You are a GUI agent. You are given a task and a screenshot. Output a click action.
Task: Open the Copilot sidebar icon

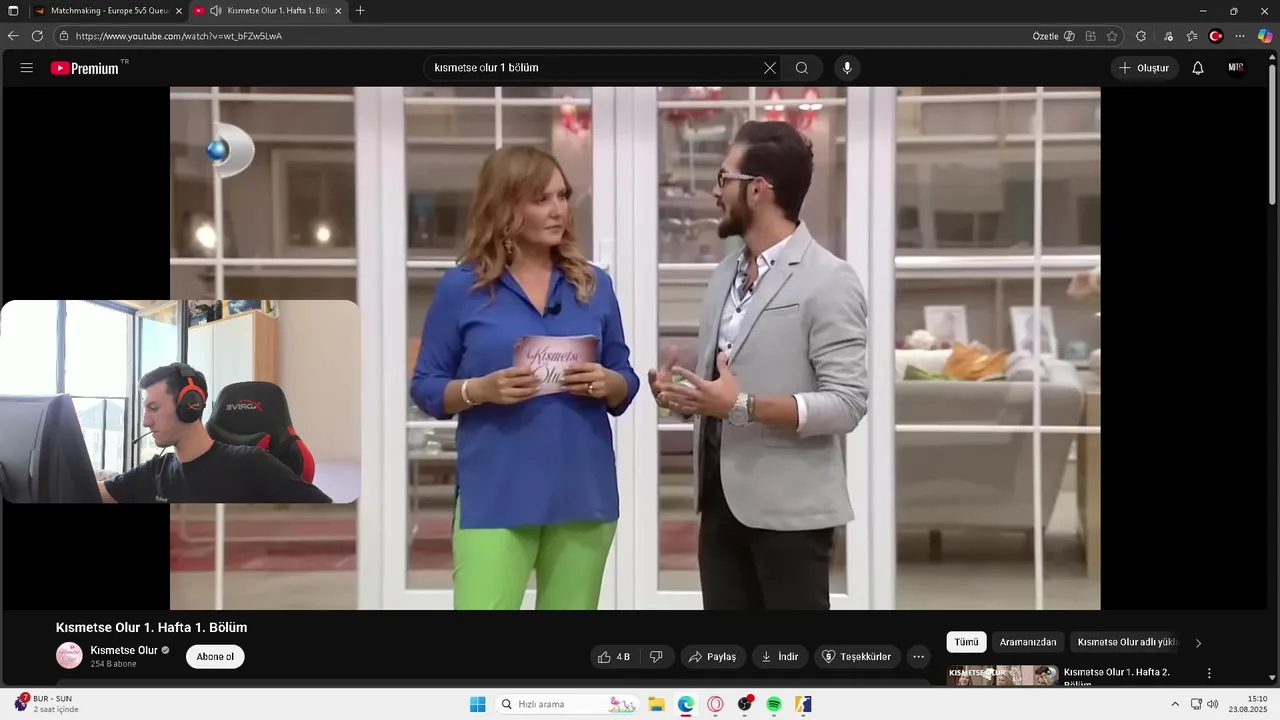point(1265,36)
